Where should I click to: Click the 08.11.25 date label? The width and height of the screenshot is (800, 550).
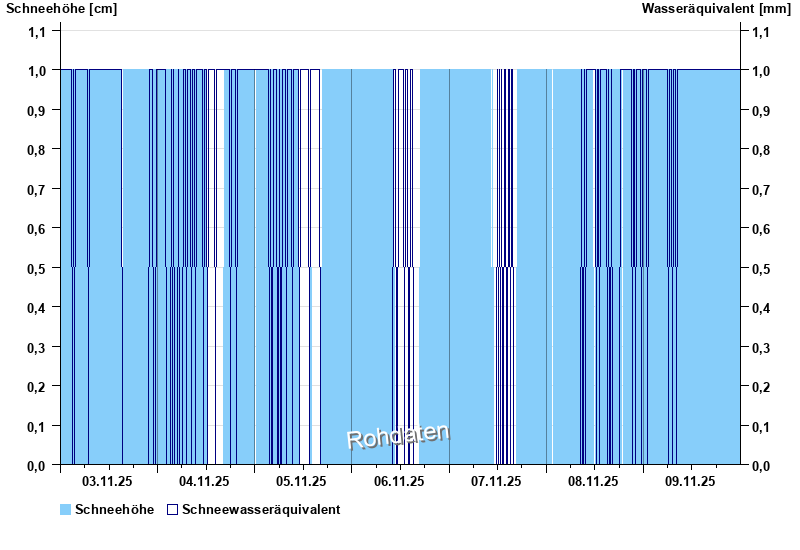[593, 481]
